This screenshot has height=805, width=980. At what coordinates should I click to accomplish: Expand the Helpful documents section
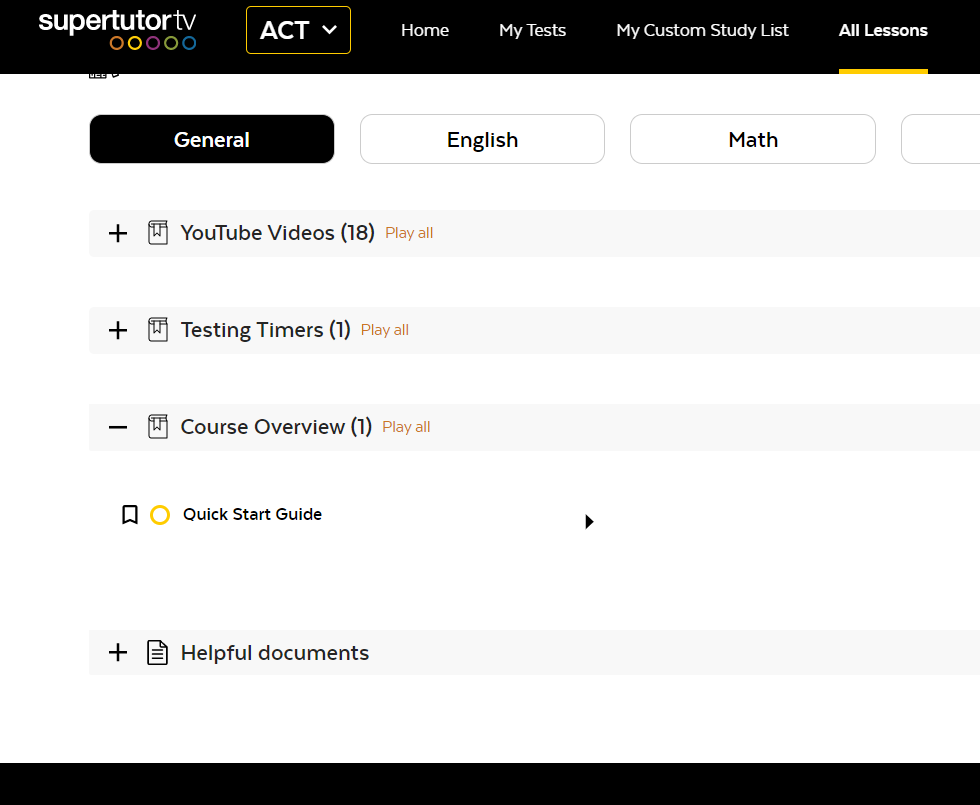(x=118, y=653)
